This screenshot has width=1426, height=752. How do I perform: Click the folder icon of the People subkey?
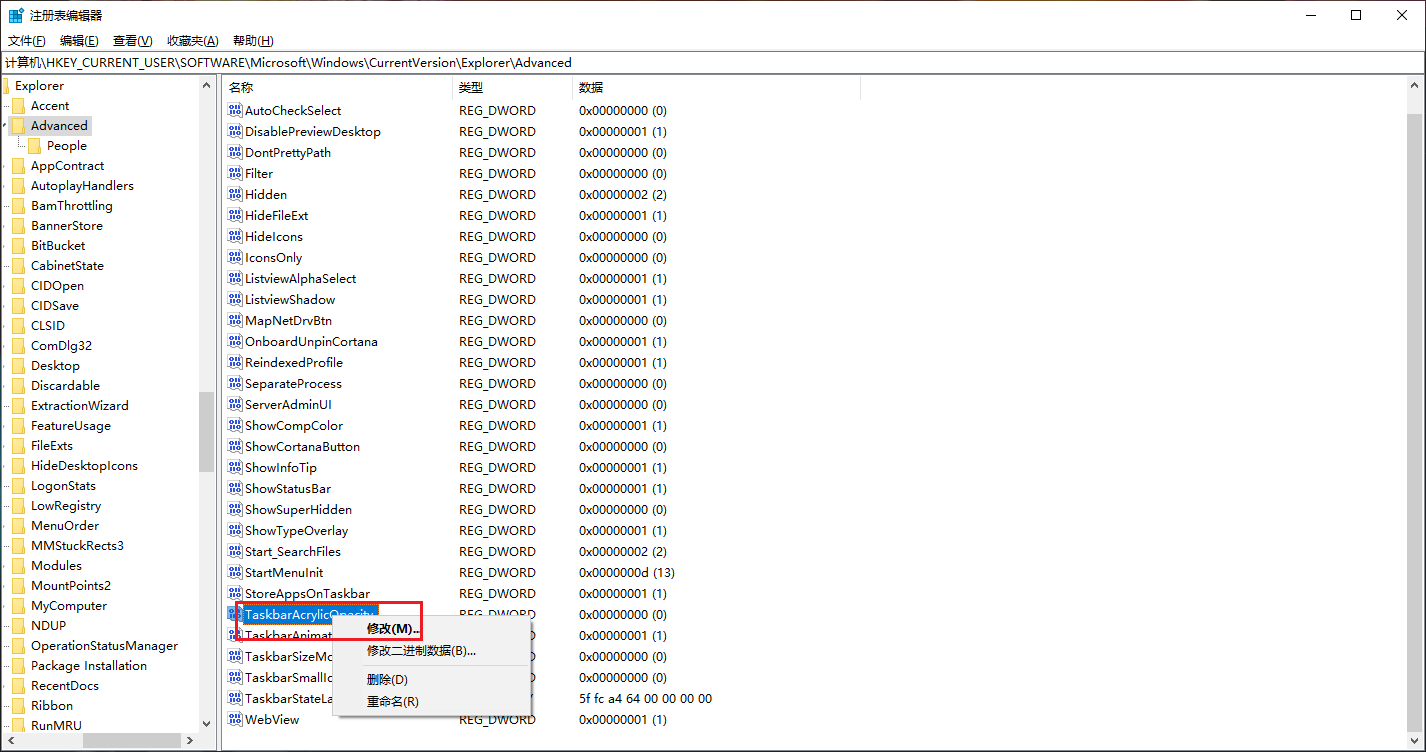(x=34, y=146)
